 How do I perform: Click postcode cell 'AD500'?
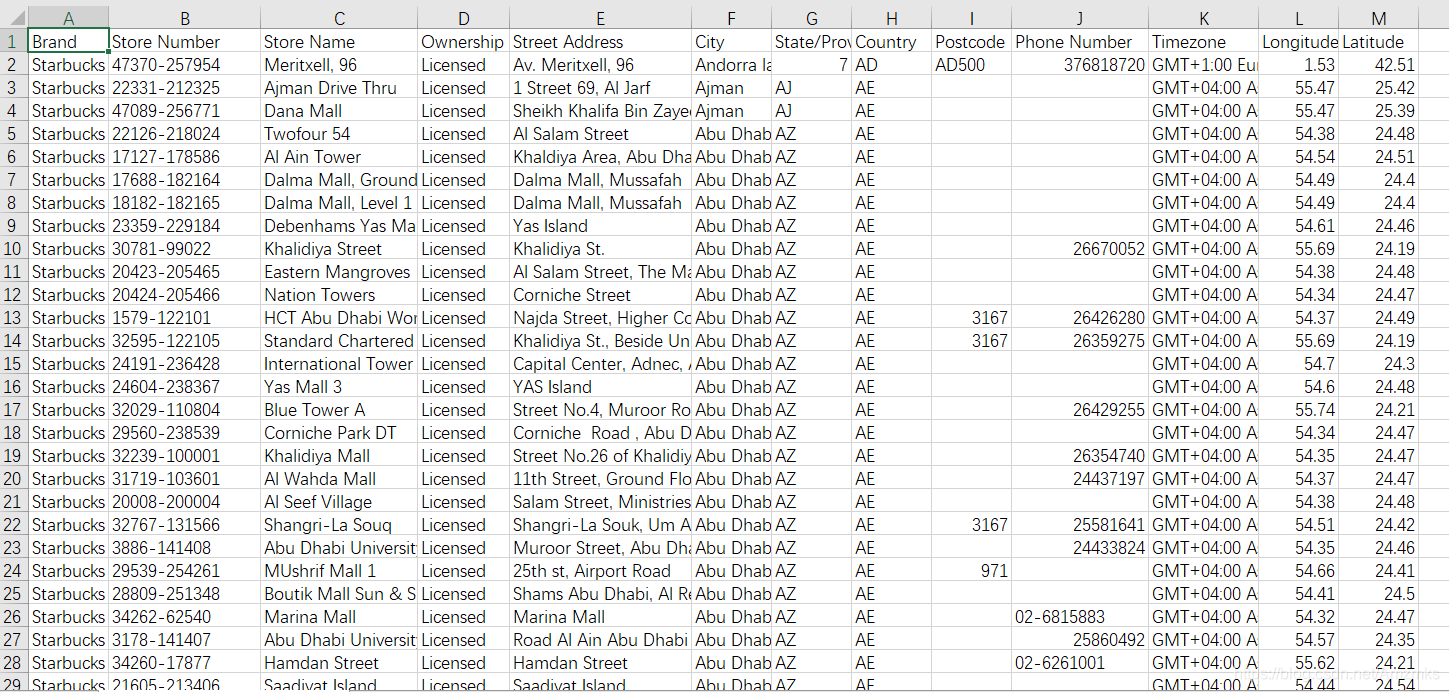(x=971, y=65)
